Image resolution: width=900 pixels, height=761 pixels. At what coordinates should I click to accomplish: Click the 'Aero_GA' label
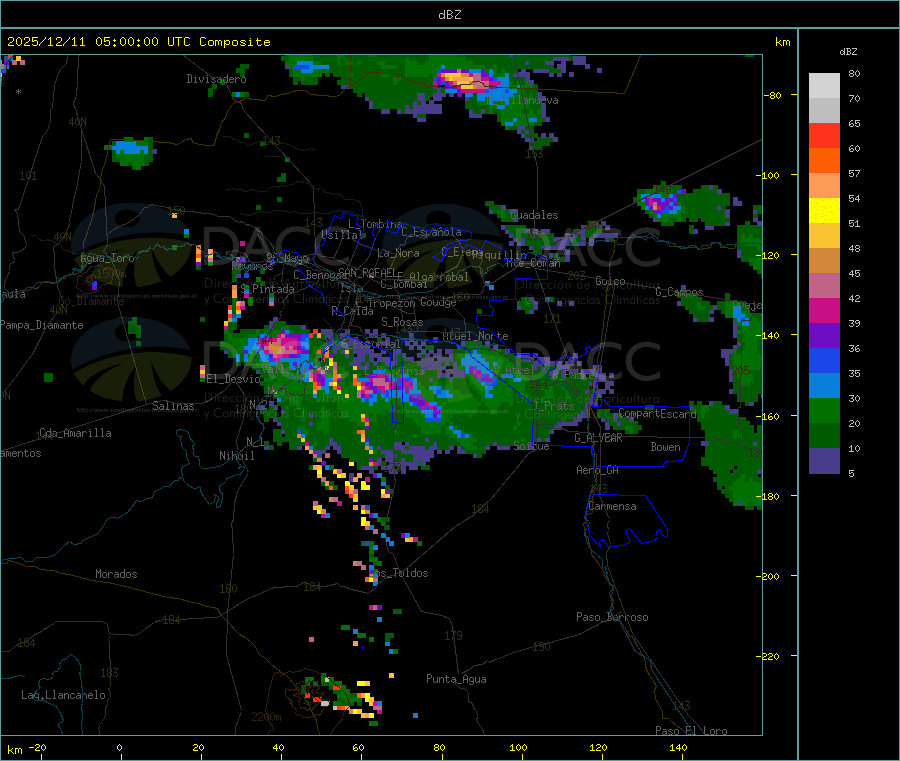coord(597,470)
